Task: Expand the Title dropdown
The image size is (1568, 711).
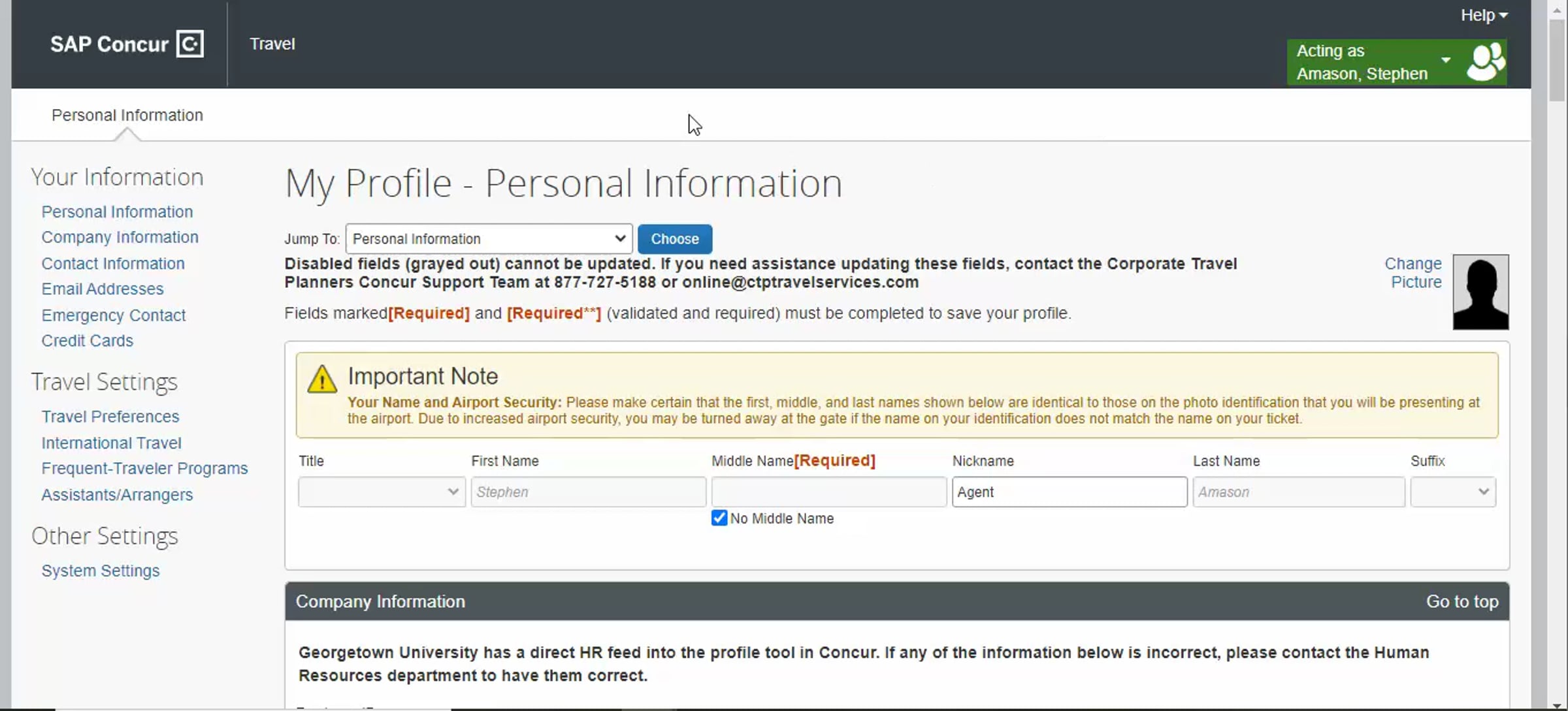Action: pos(382,492)
